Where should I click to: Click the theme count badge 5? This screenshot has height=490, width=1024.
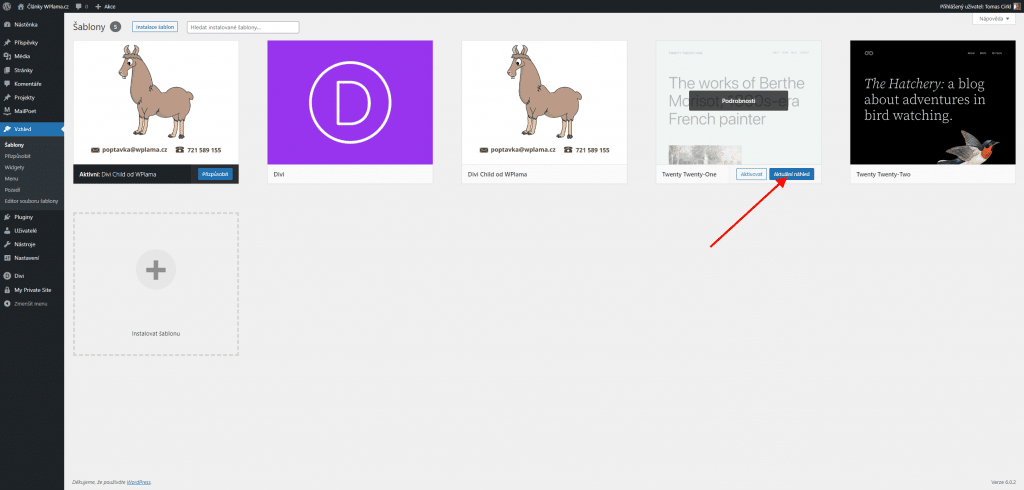(x=116, y=27)
